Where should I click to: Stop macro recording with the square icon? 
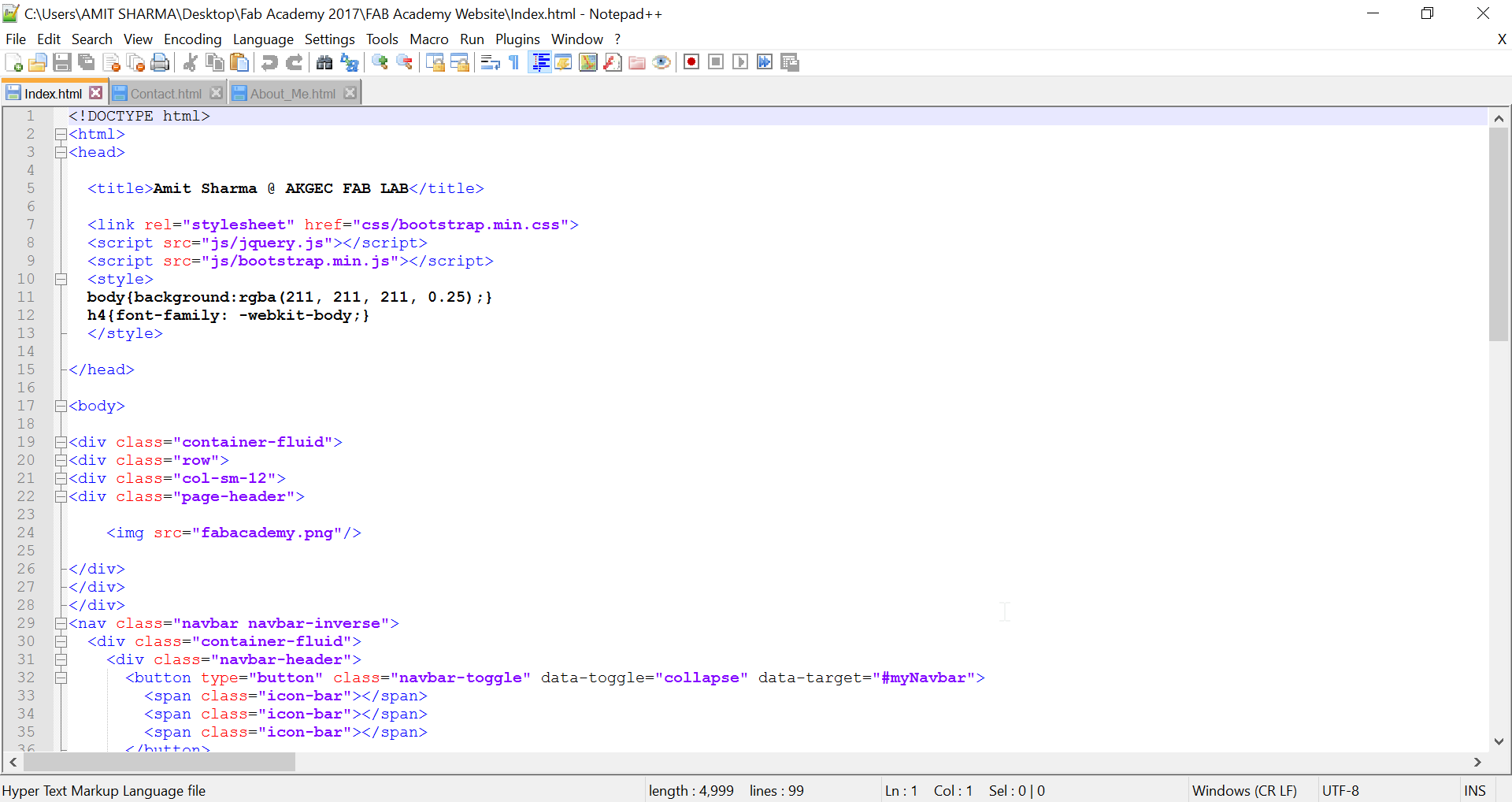(x=716, y=62)
